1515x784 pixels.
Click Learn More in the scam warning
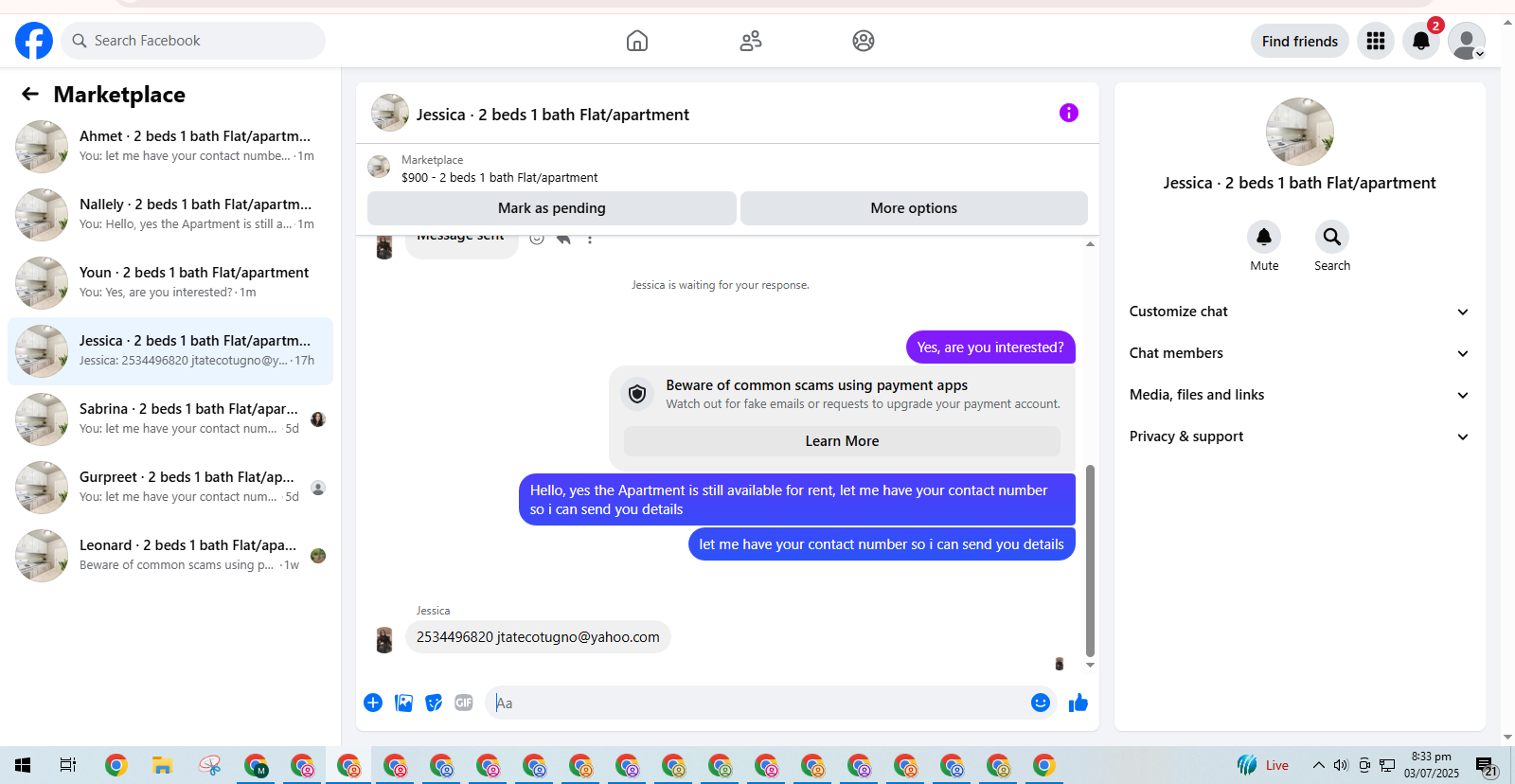(x=842, y=441)
